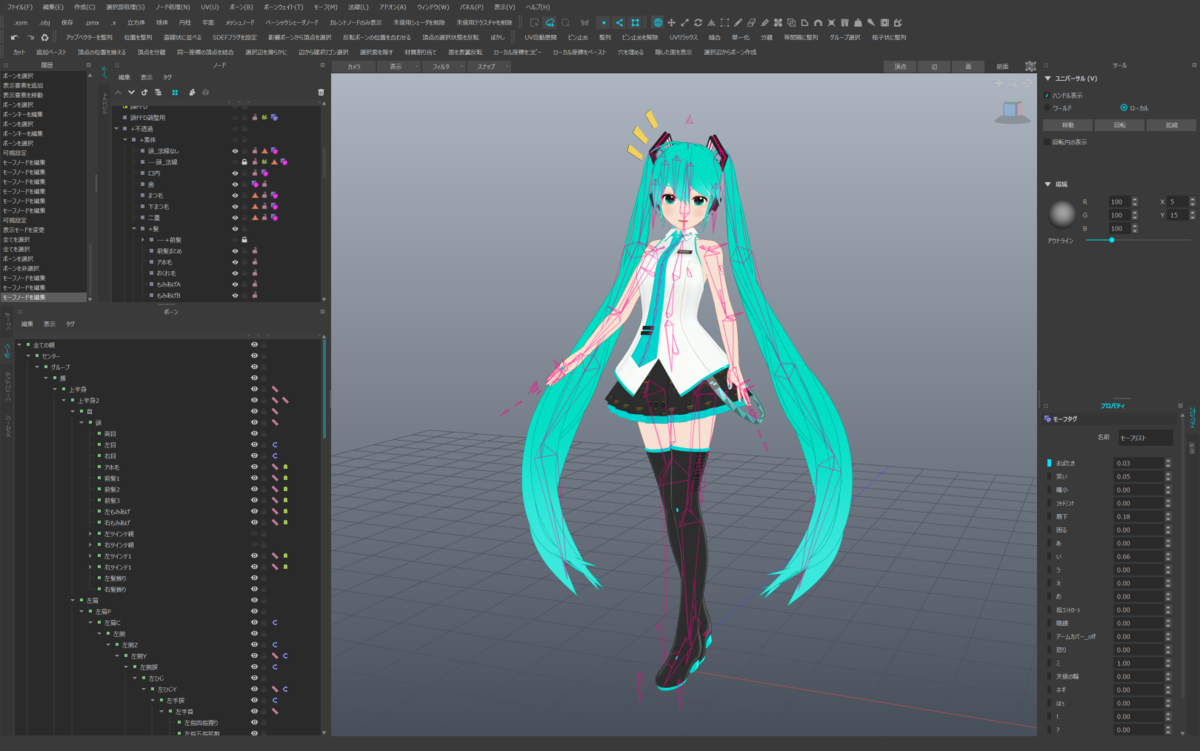Select the magnet tool icon
This screenshot has height=751, width=1200.
click(818, 22)
